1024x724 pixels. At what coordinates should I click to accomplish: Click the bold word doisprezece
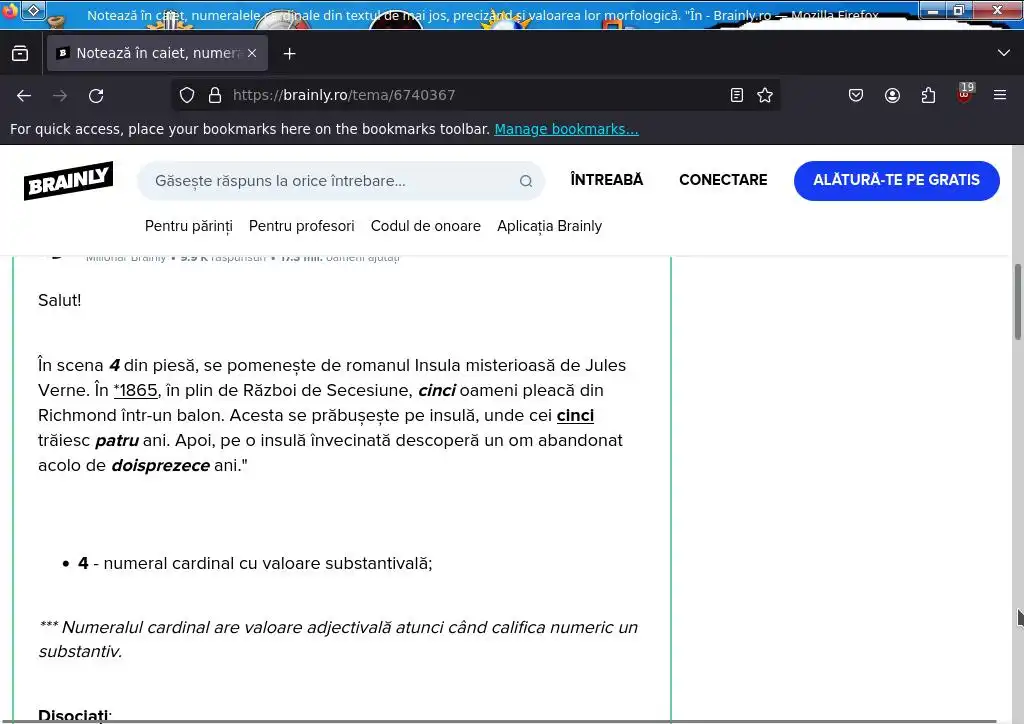[x=160, y=465]
